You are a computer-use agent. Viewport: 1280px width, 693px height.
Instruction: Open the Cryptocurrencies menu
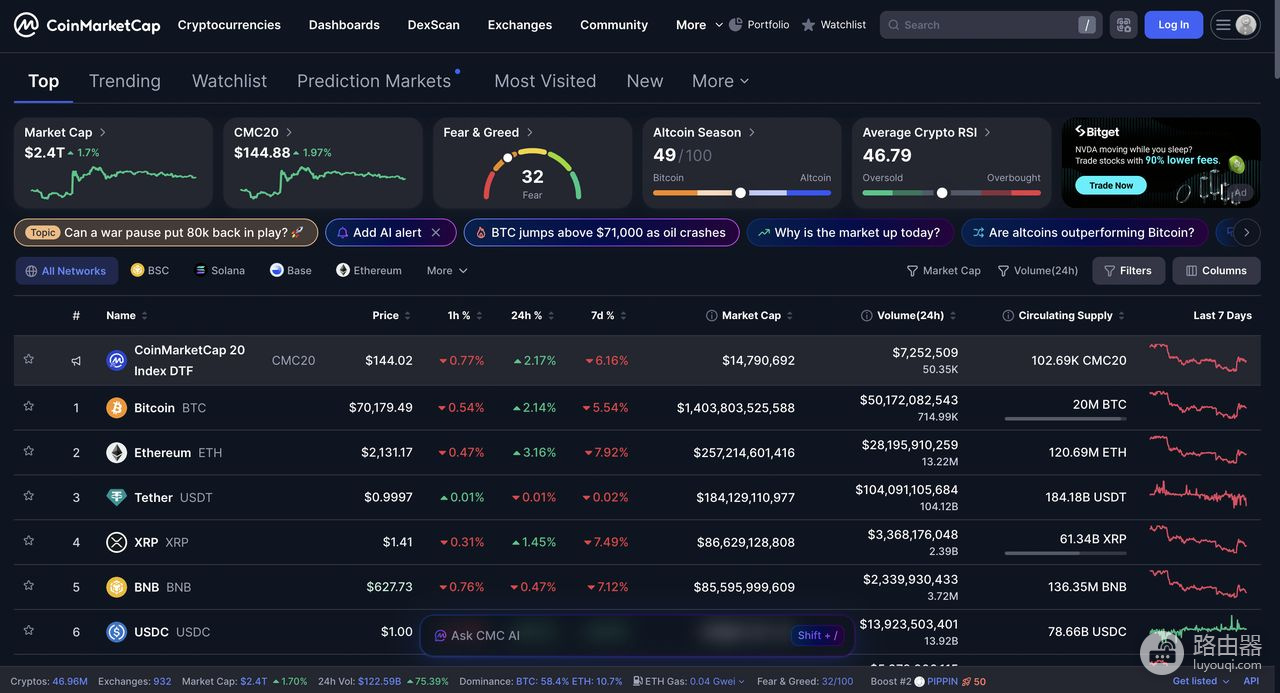229,25
